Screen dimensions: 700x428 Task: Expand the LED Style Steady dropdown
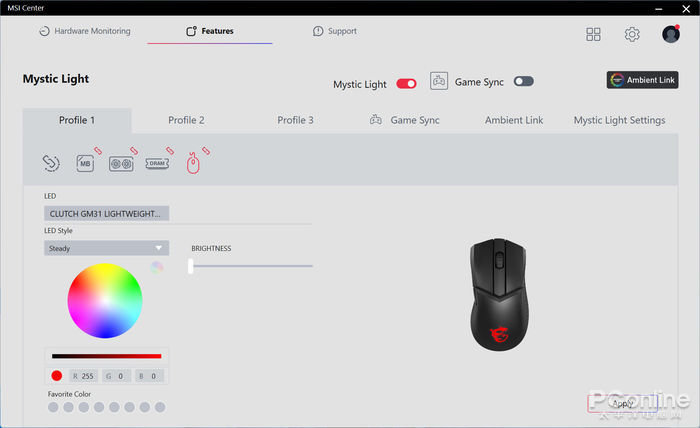tap(106, 248)
